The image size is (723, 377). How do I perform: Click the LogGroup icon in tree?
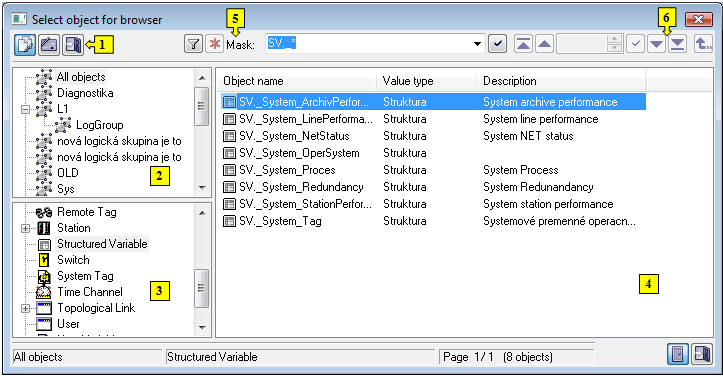[63, 125]
